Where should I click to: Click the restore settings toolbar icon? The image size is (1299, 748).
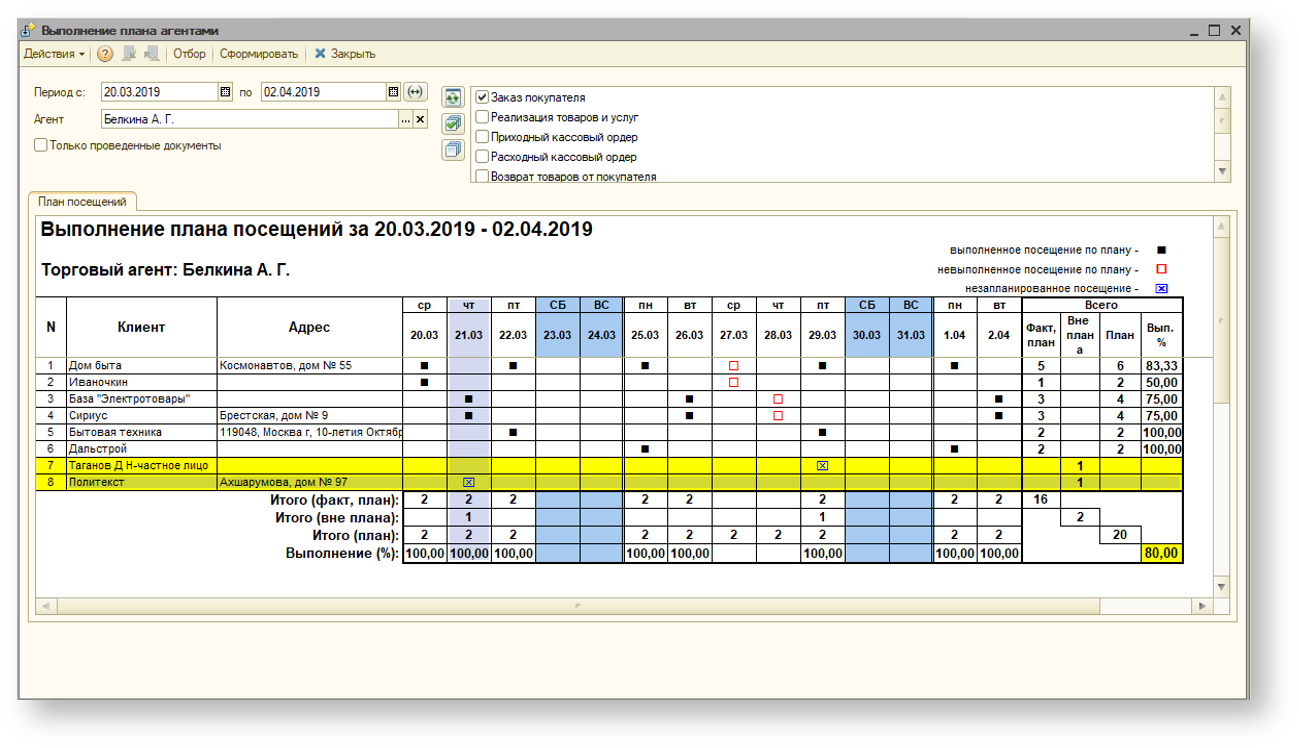(129, 54)
